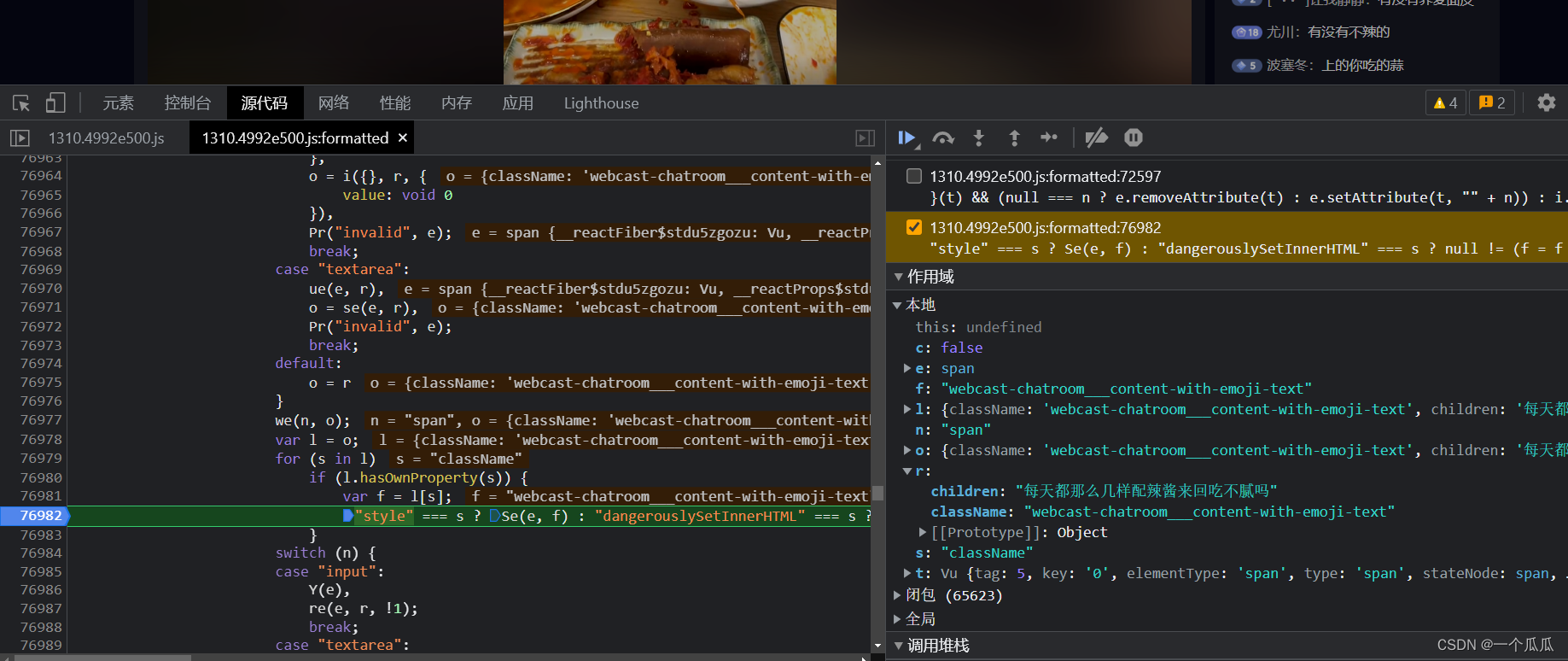
Task: Click code line 'var l = o;'
Action: tap(317, 440)
